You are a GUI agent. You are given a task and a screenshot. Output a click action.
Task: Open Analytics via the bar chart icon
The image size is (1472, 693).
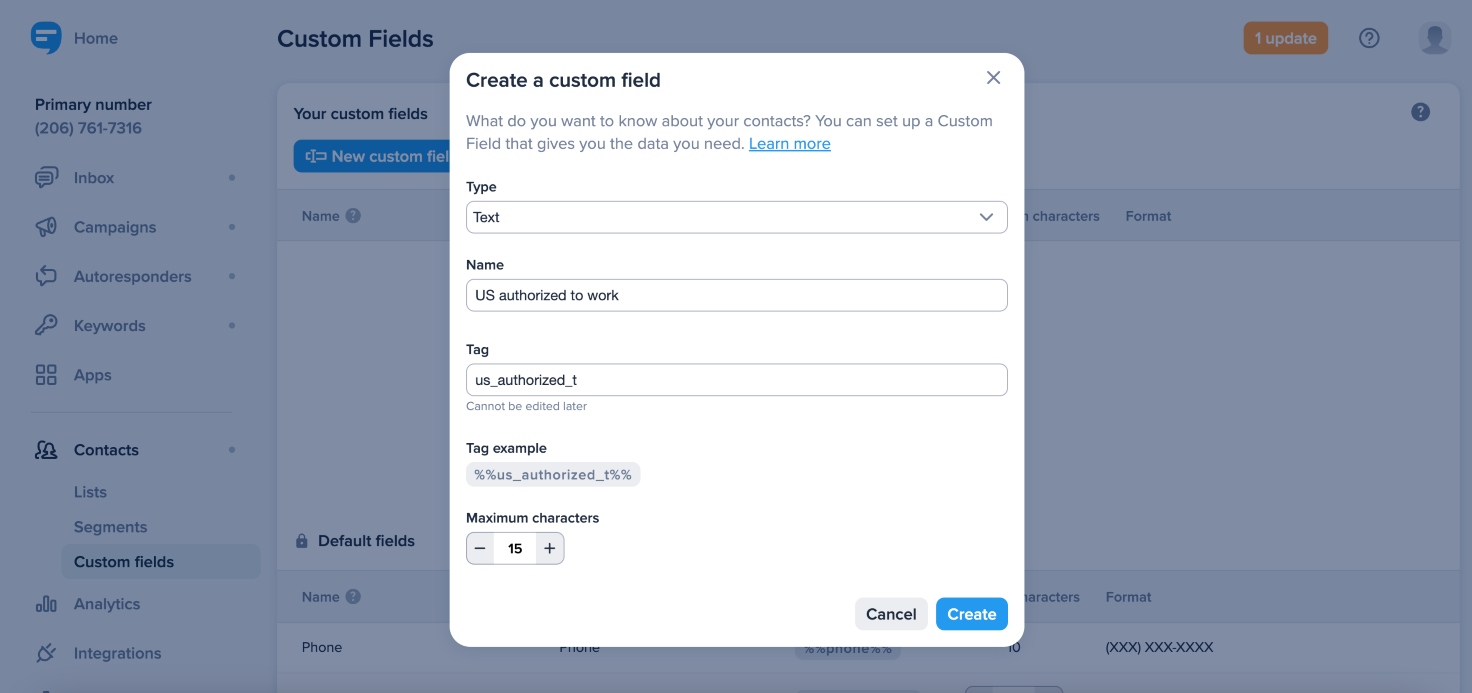click(x=45, y=604)
